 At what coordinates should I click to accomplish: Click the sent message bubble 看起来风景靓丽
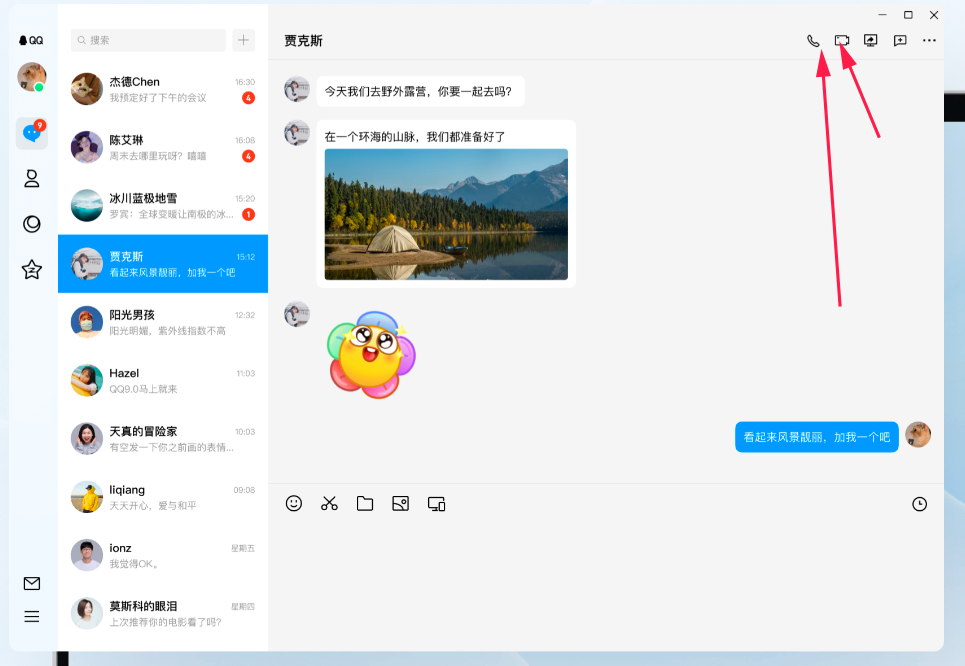click(816, 437)
